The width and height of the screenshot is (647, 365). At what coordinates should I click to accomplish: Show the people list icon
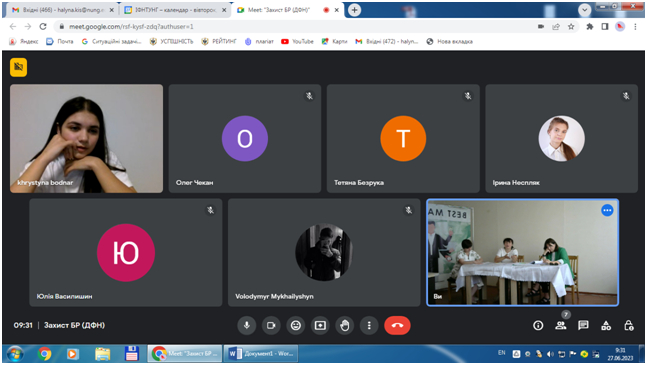pyautogui.click(x=561, y=325)
